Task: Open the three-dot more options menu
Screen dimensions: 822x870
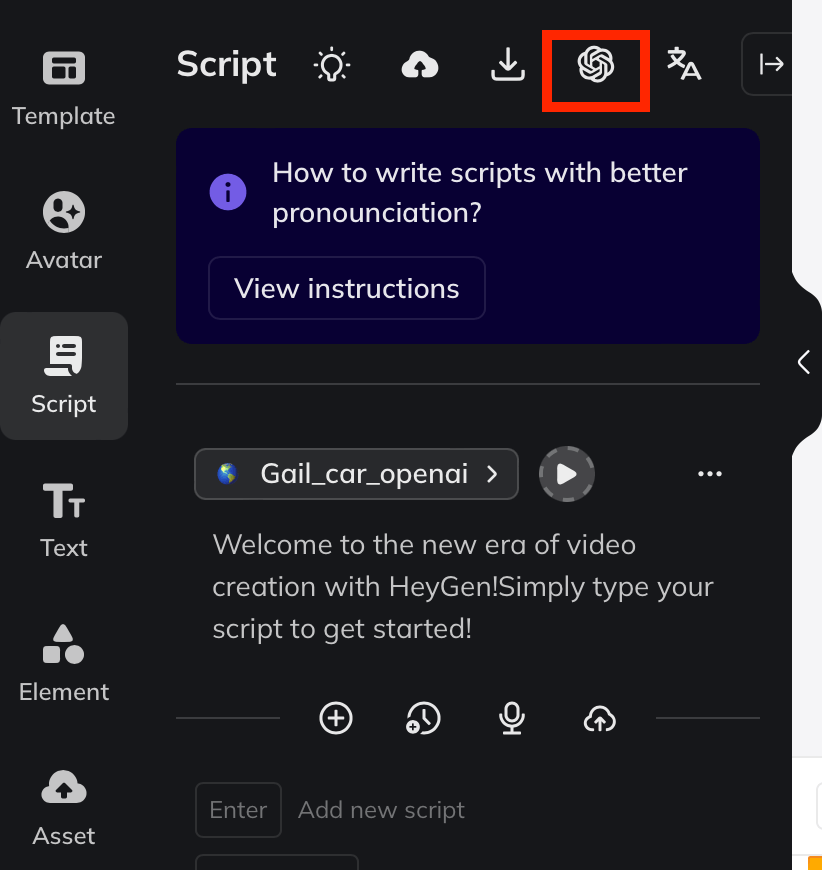Action: (x=710, y=474)
